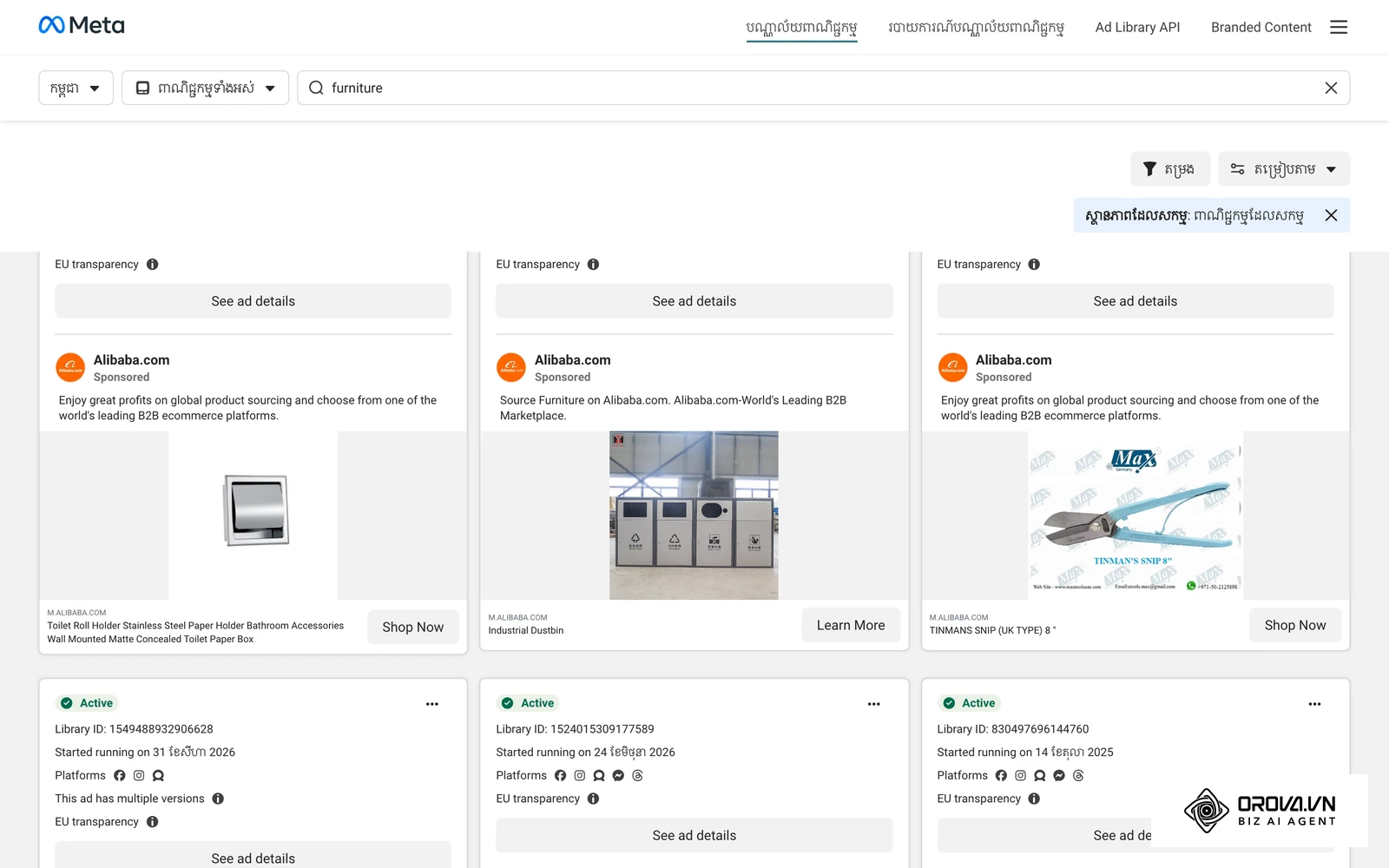
Task: Click Alibaba.com avatar on Industrial Dustbin ad
Action: point(511,367)
